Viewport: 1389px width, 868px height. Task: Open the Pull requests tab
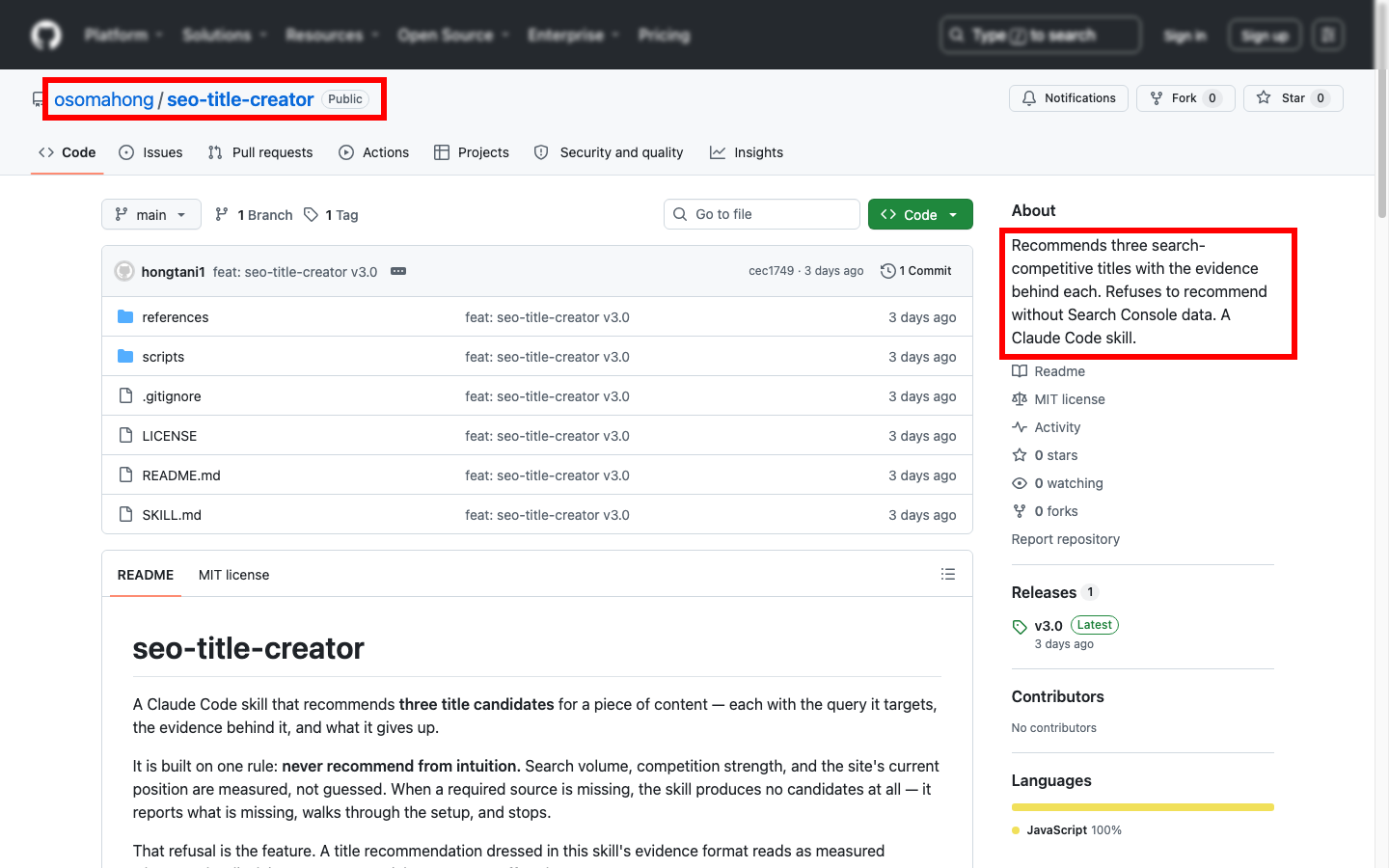(260, 152)
